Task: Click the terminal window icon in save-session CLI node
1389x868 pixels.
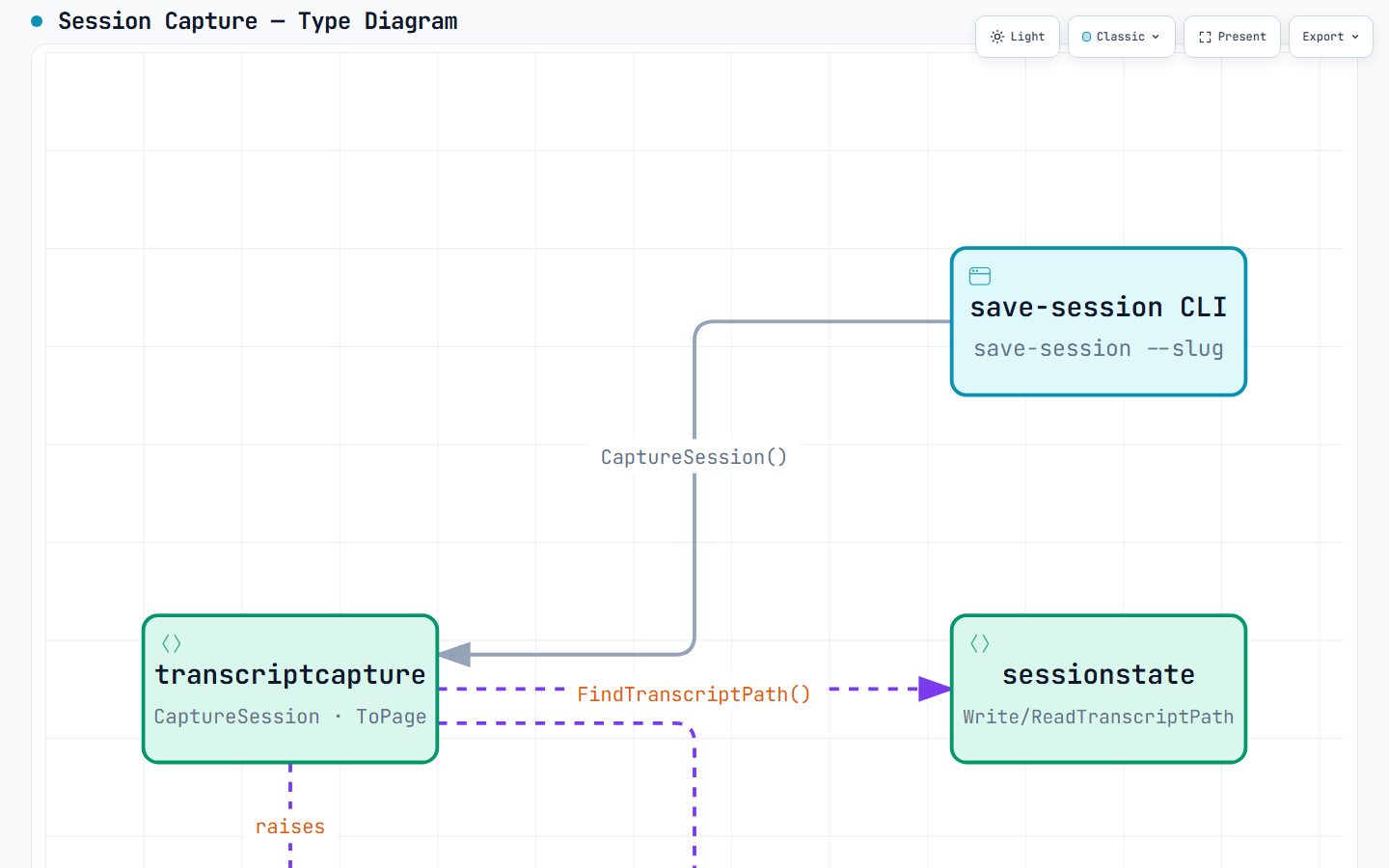Action: tap(980, 277)
